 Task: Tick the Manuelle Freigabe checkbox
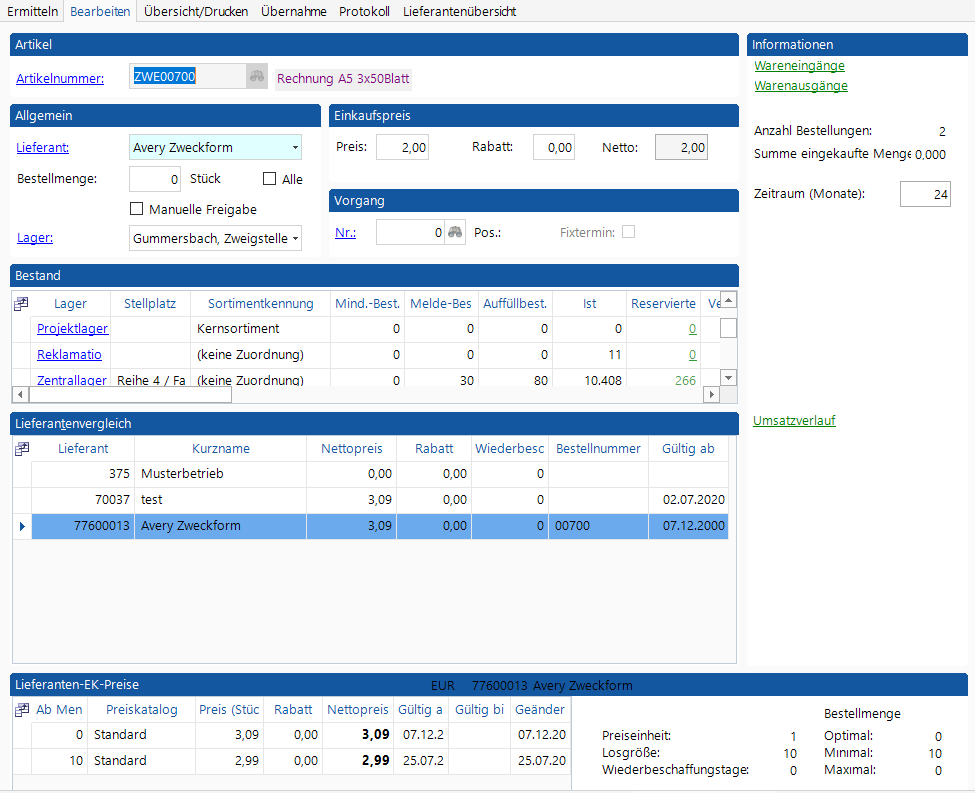click(x=137, y=209)
